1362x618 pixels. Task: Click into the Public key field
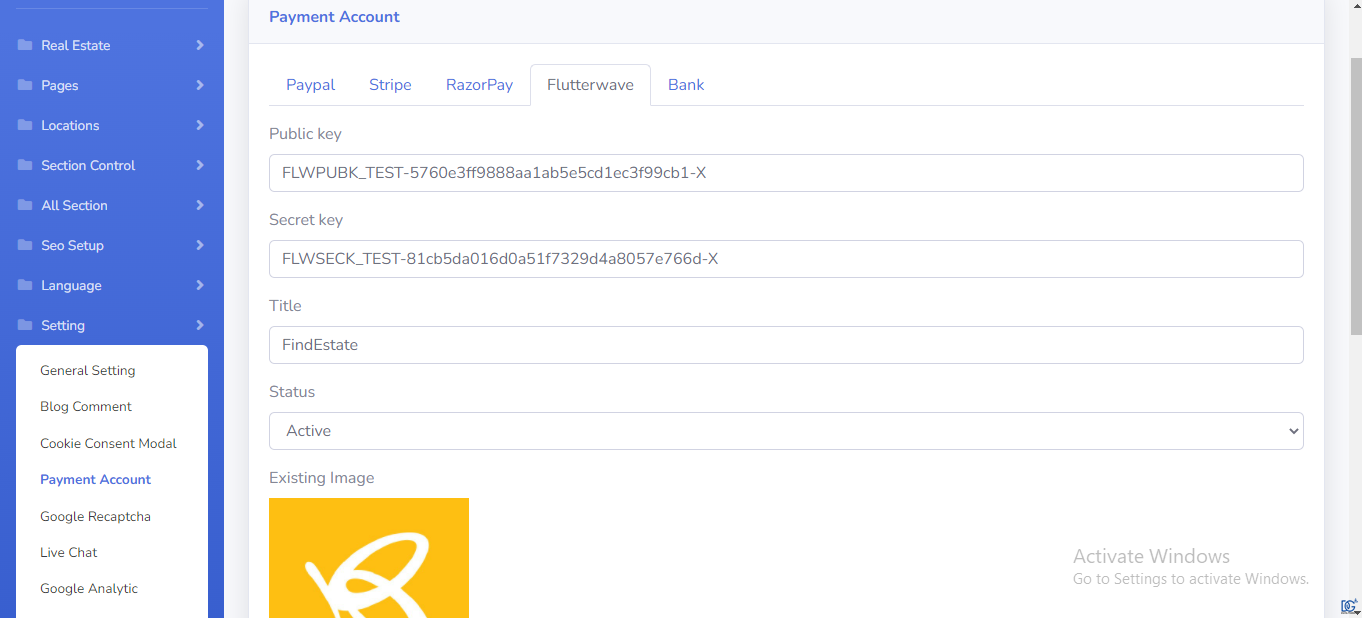click(786, 173)
